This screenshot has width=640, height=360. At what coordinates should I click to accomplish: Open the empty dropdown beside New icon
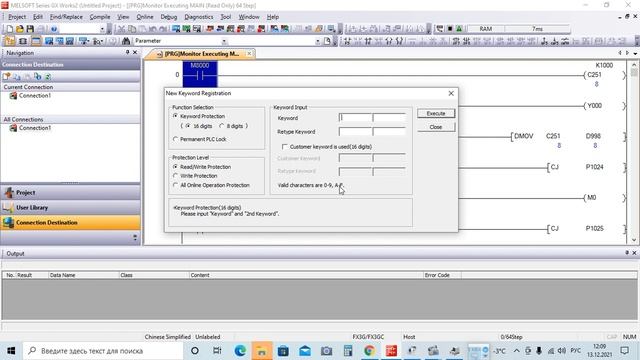tap(102, 29)
